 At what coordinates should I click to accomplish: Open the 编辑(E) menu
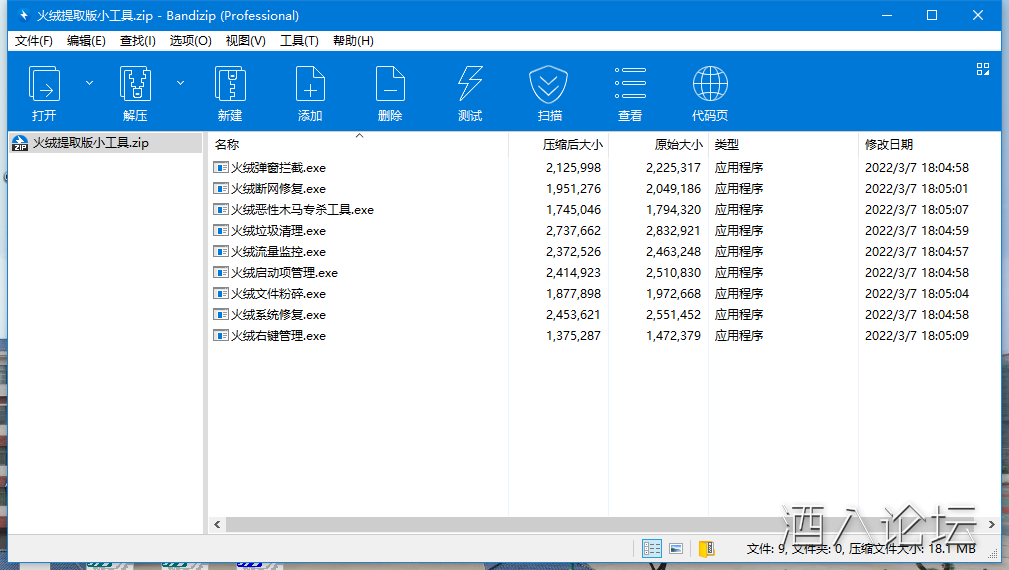coord(86,41)
